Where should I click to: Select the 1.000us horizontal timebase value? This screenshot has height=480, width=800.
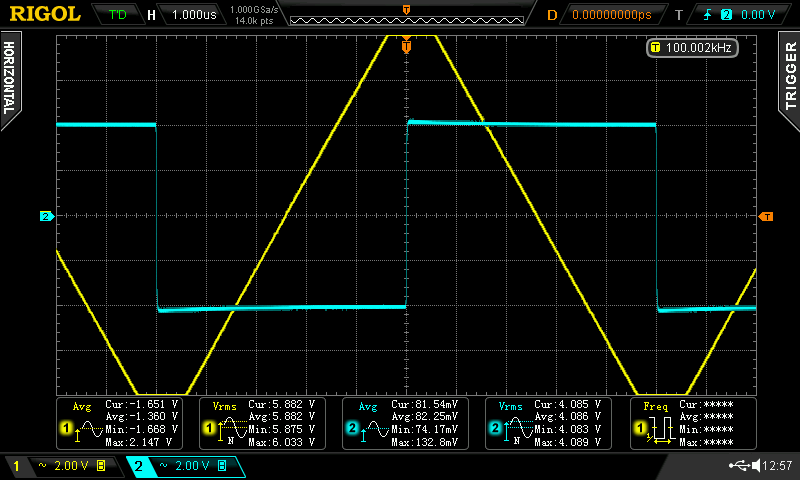[x=195, y=15]
